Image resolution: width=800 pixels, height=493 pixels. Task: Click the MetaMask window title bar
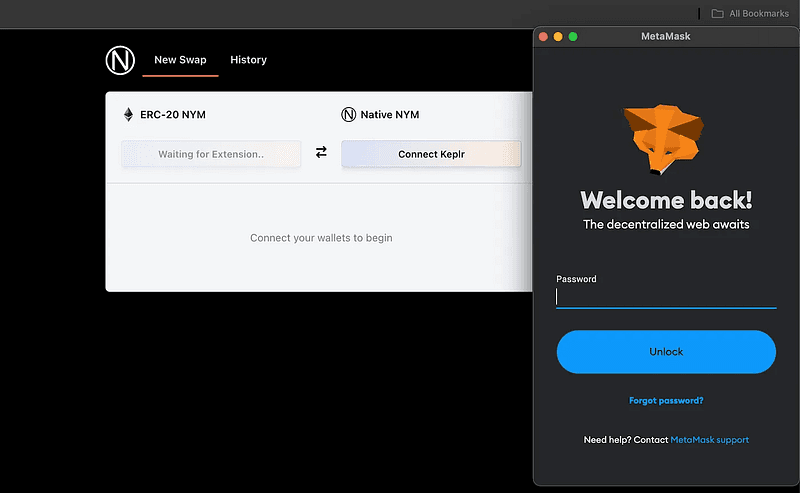[x=666, y=37]
